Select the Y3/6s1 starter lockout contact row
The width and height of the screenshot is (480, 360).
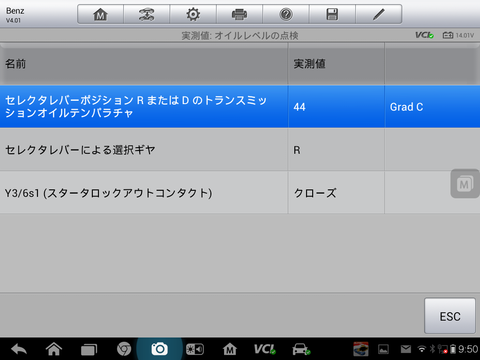point(240,192)
